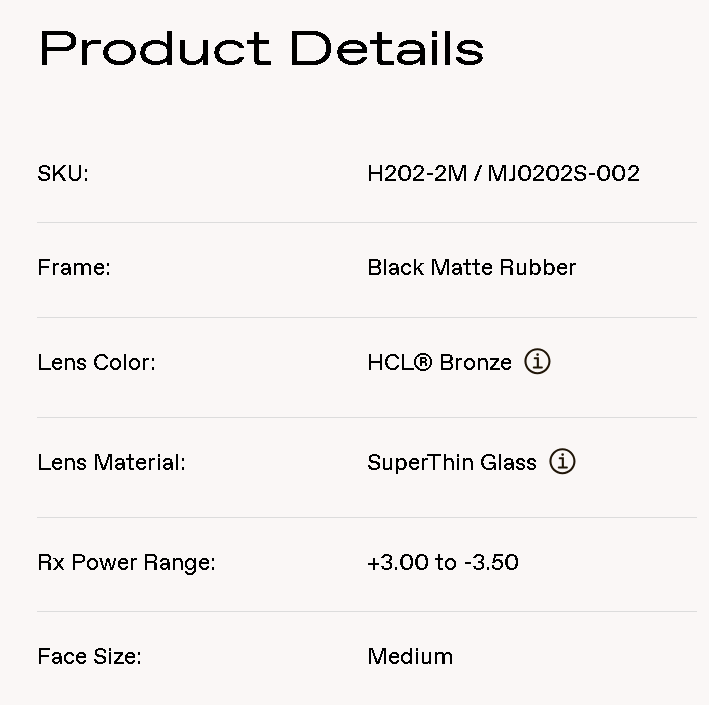The image size is (709, 705).
Task: Click the word Bronze in Lens Color
Action: pyautogui.click(x=475, y=362)
